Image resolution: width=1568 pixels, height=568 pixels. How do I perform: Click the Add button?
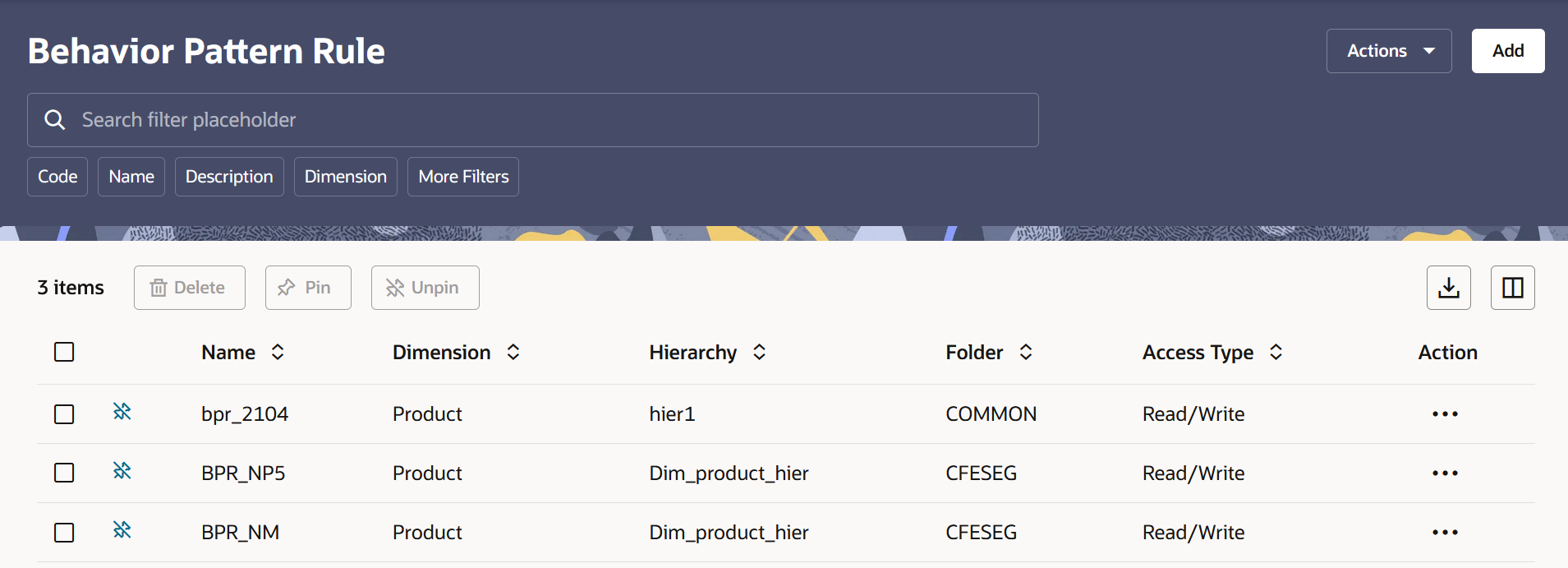pos(1508,51)
